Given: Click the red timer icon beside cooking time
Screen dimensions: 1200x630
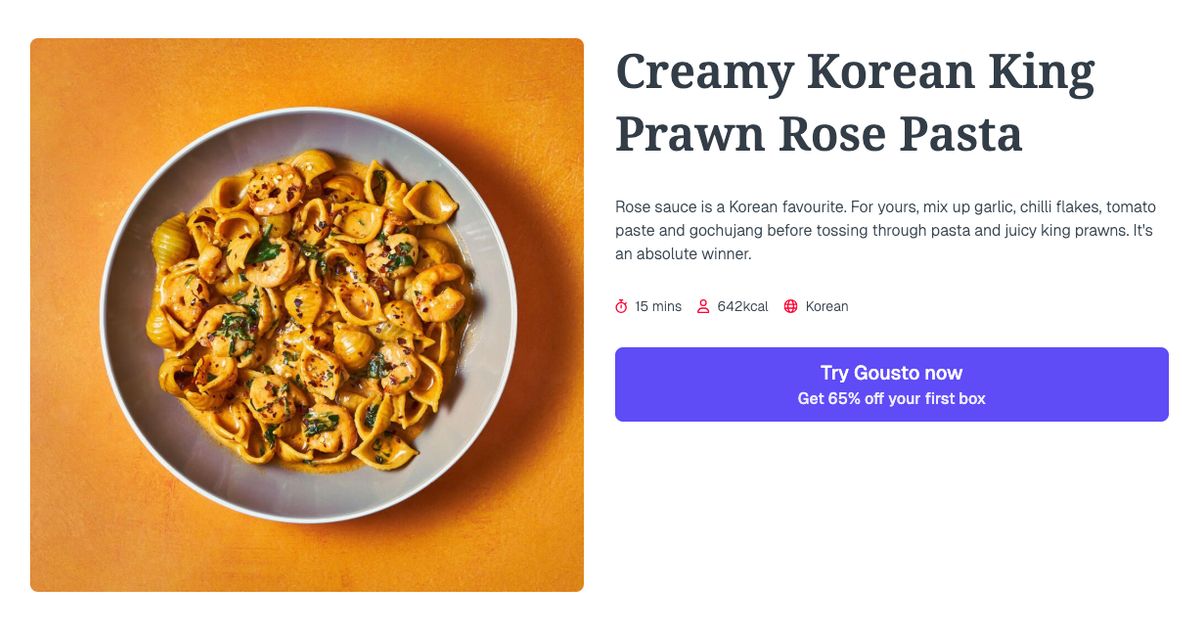Looking at the screenshot, I should click(x=622, y=306).
